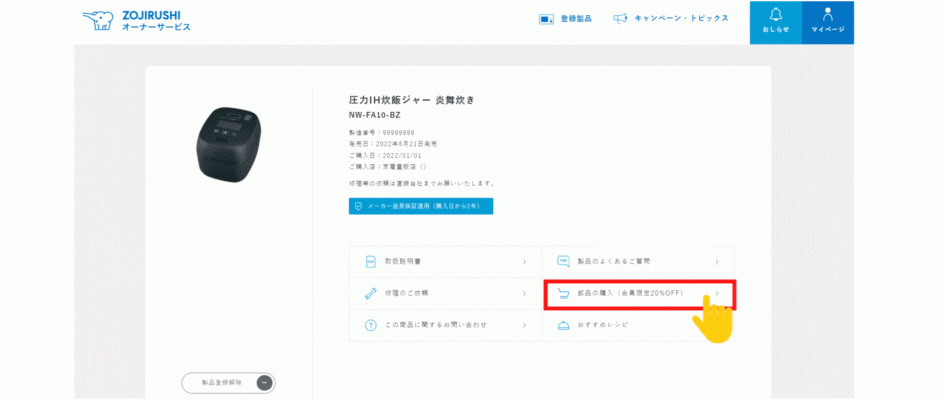Select the purchase date 2022/01/01 line
944x400 pixels.
click(x=385, y=155)
